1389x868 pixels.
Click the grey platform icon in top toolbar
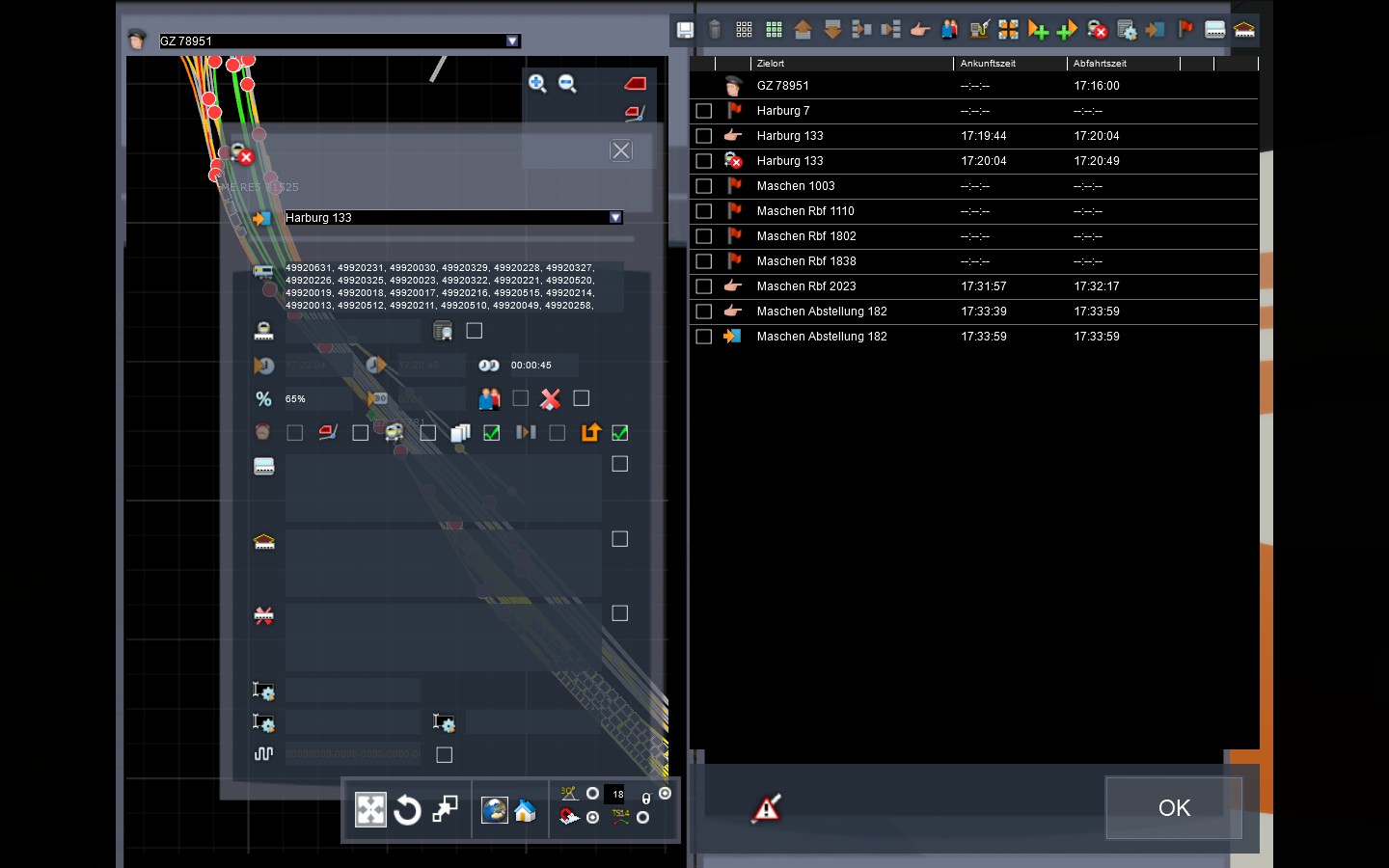pyautogui.click(x=1215, y=30)
